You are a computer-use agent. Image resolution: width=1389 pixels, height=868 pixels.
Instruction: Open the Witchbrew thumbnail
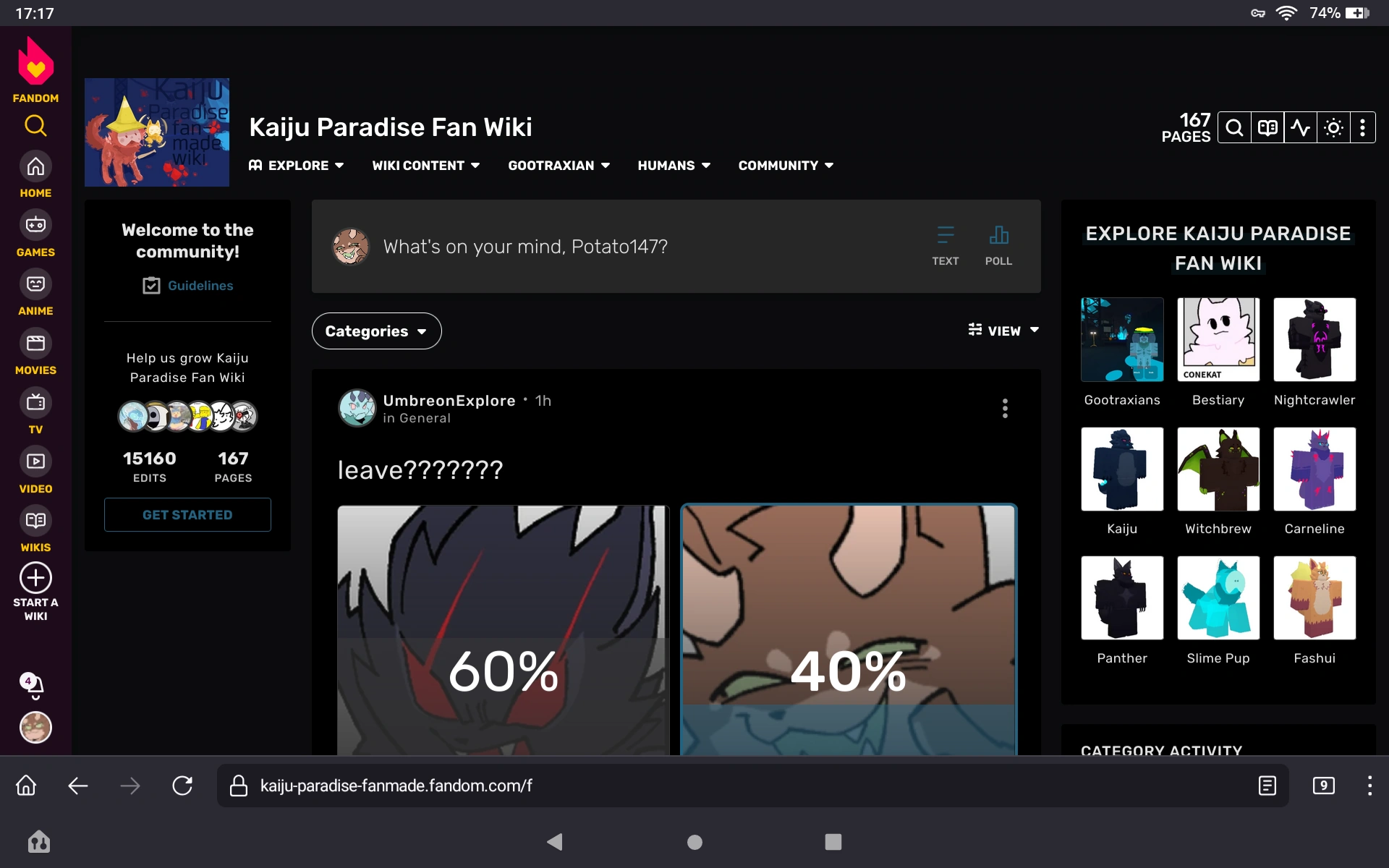point(1218,469)
